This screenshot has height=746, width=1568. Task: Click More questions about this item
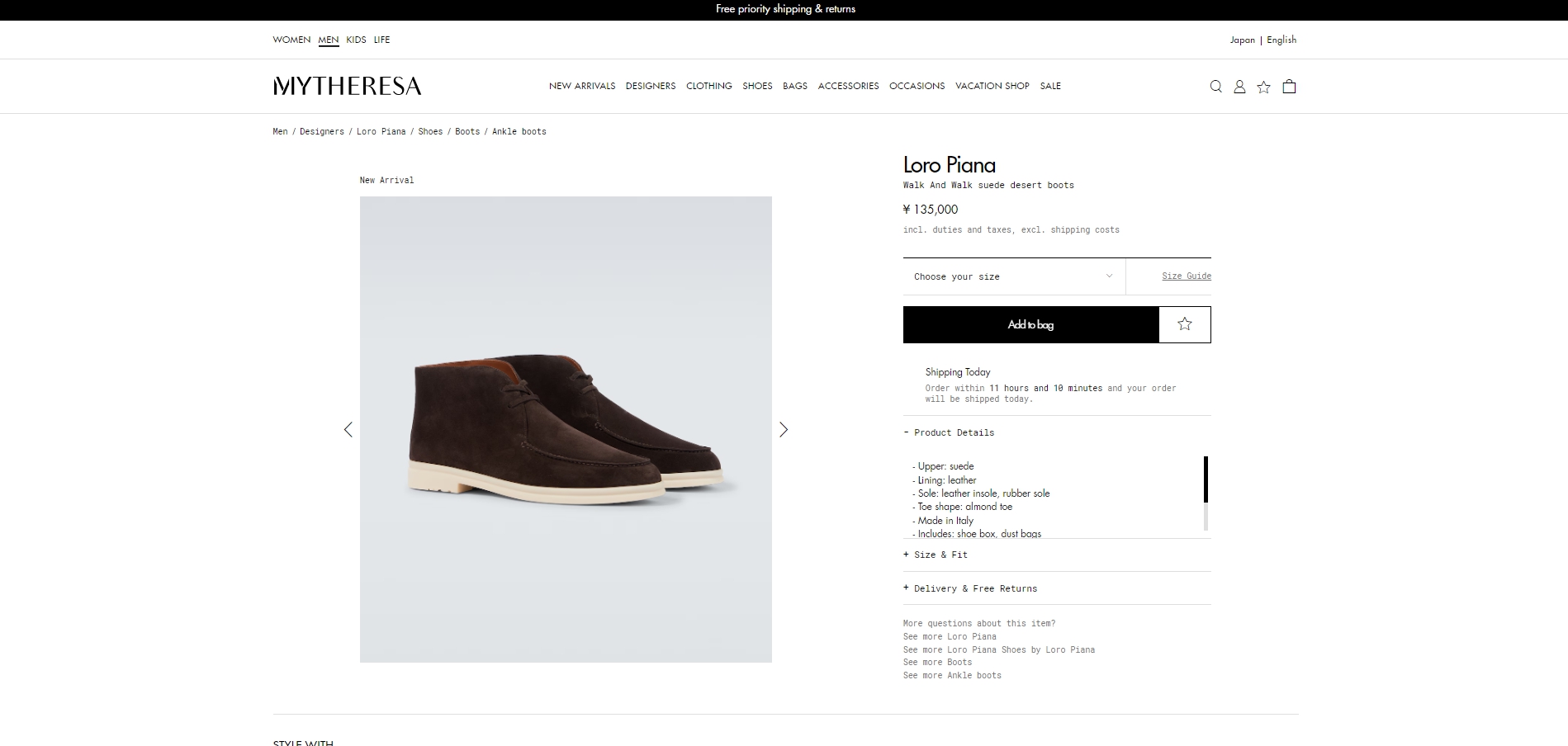point(979,623)
